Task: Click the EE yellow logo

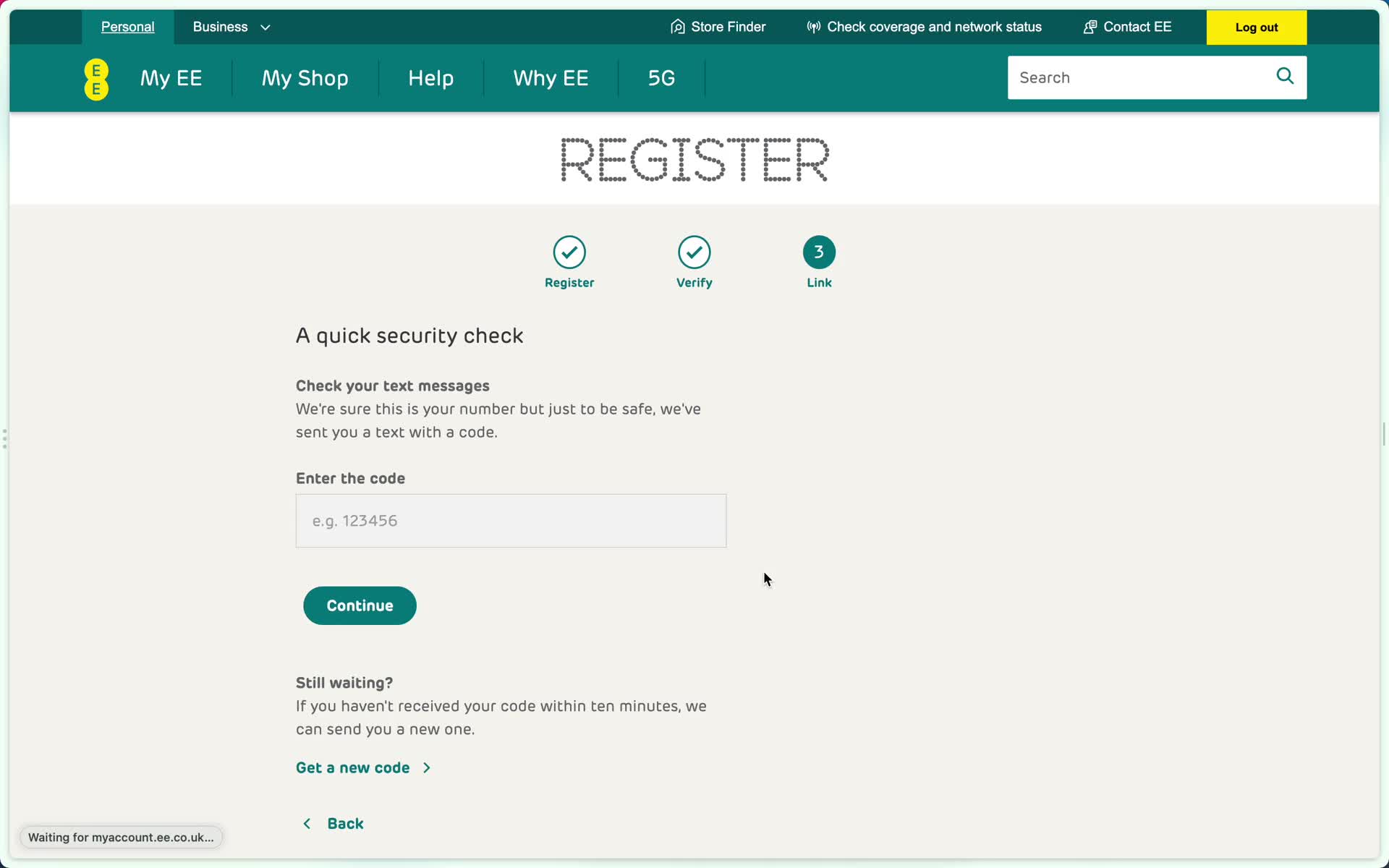Action: (x=96, y=79)
